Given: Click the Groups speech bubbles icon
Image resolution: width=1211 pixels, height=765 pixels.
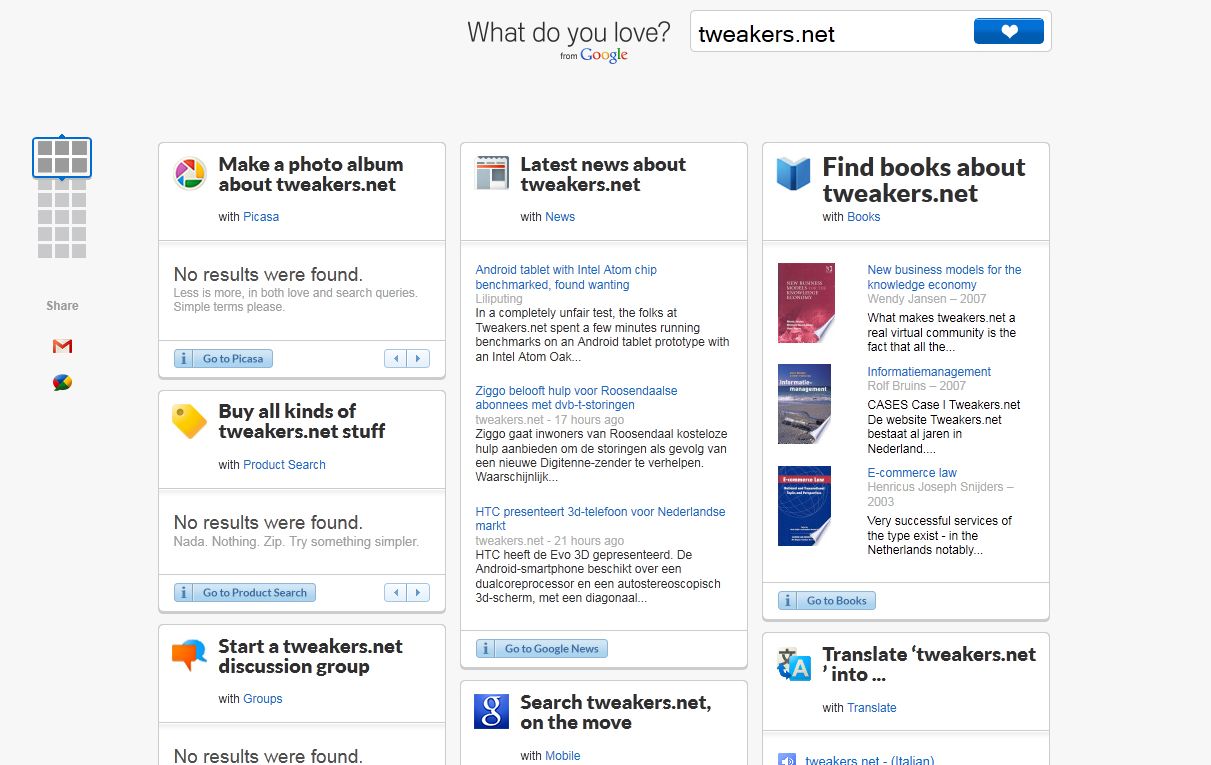Looking at the screenshot, I should point(189,655).
